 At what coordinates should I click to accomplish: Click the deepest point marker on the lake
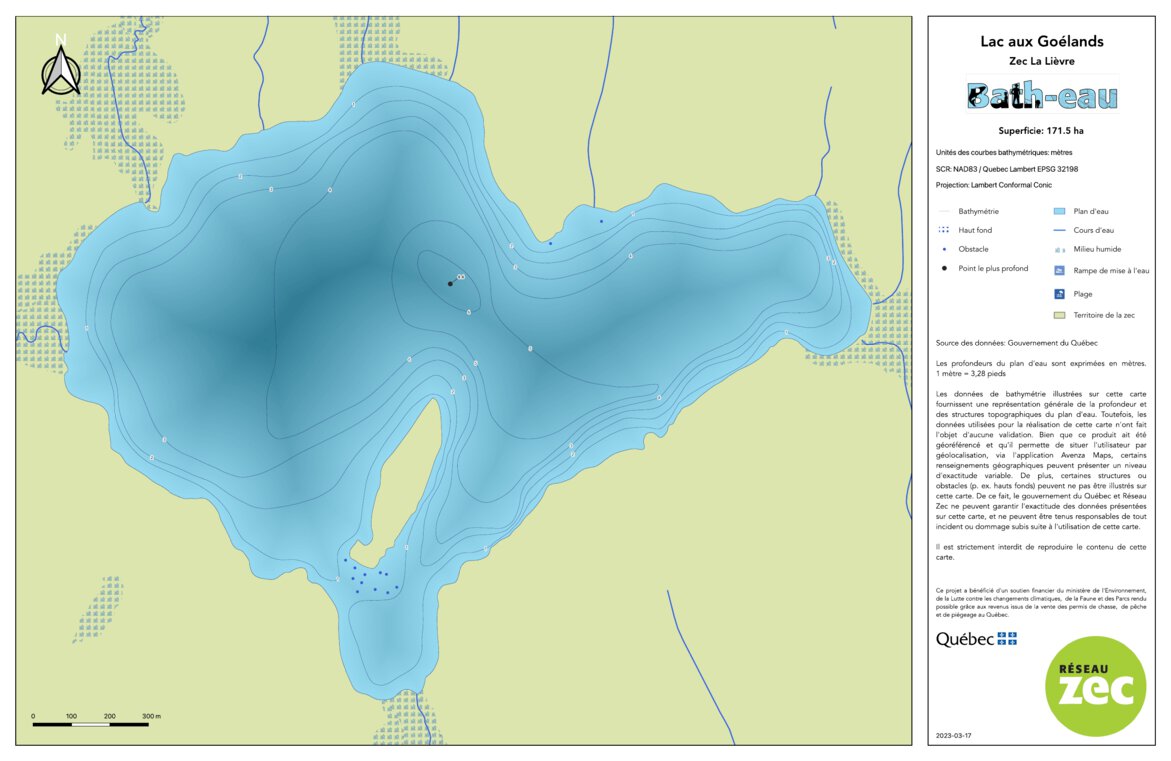[x=451, y=283]
